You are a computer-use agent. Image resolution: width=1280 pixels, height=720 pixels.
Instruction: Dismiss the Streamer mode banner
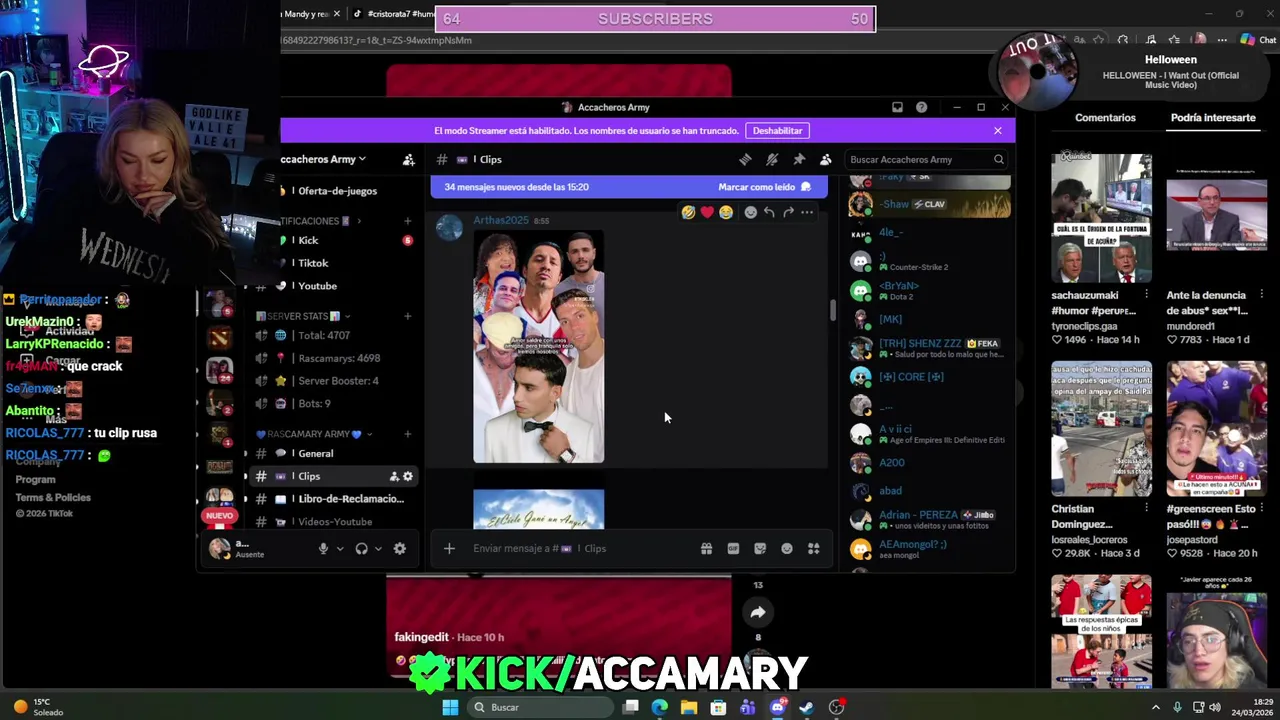coord(997,130)
